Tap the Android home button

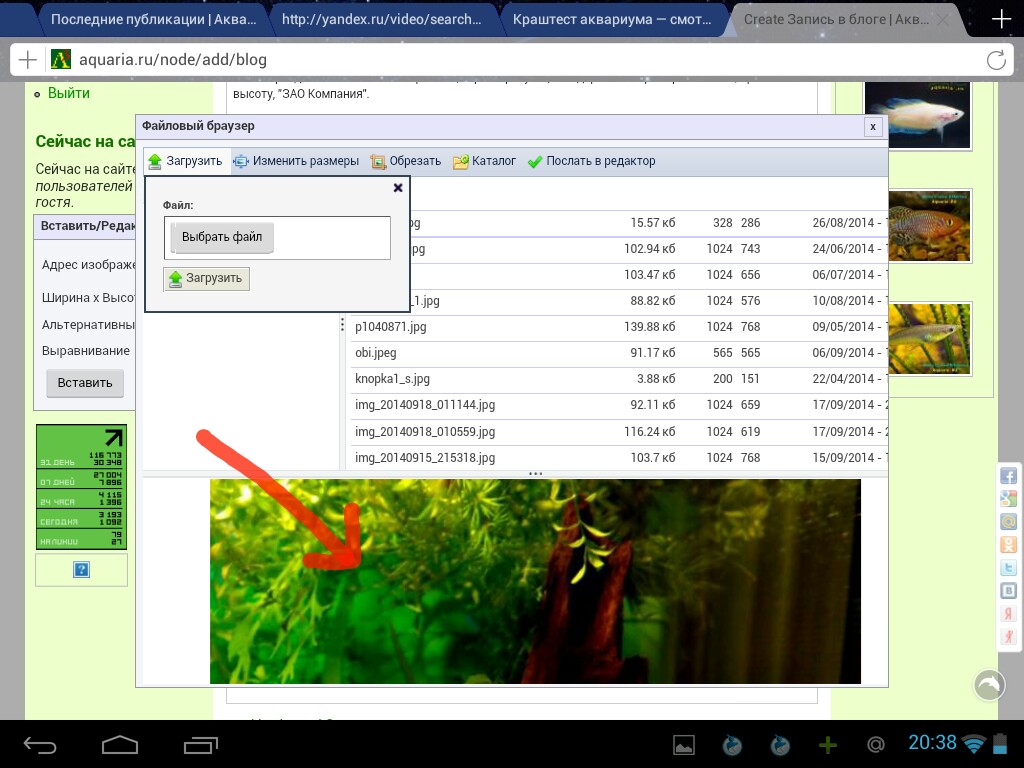tap(120, 744)
